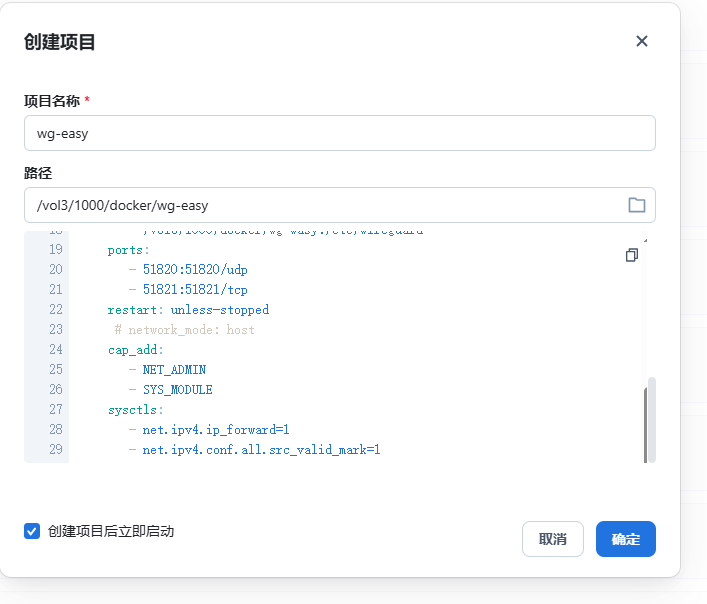Click the commented network_mode: host line
This screenshot has width=707, height=604.
185,330
